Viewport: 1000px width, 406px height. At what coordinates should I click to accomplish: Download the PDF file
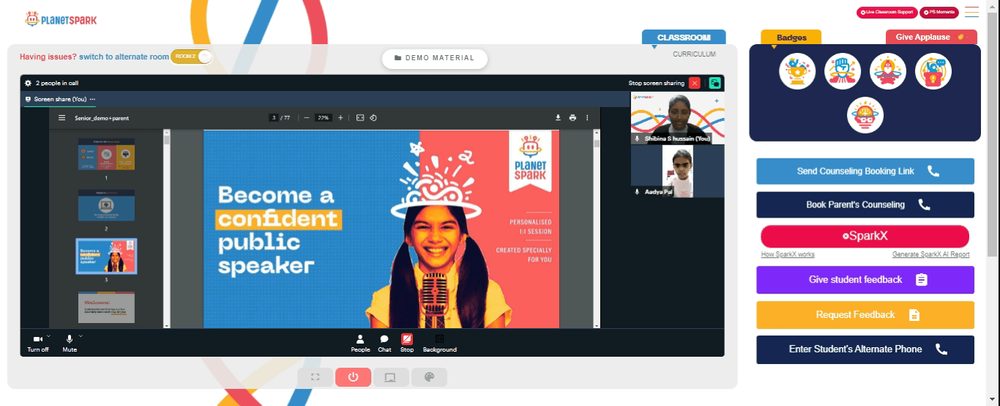point(558,118)
